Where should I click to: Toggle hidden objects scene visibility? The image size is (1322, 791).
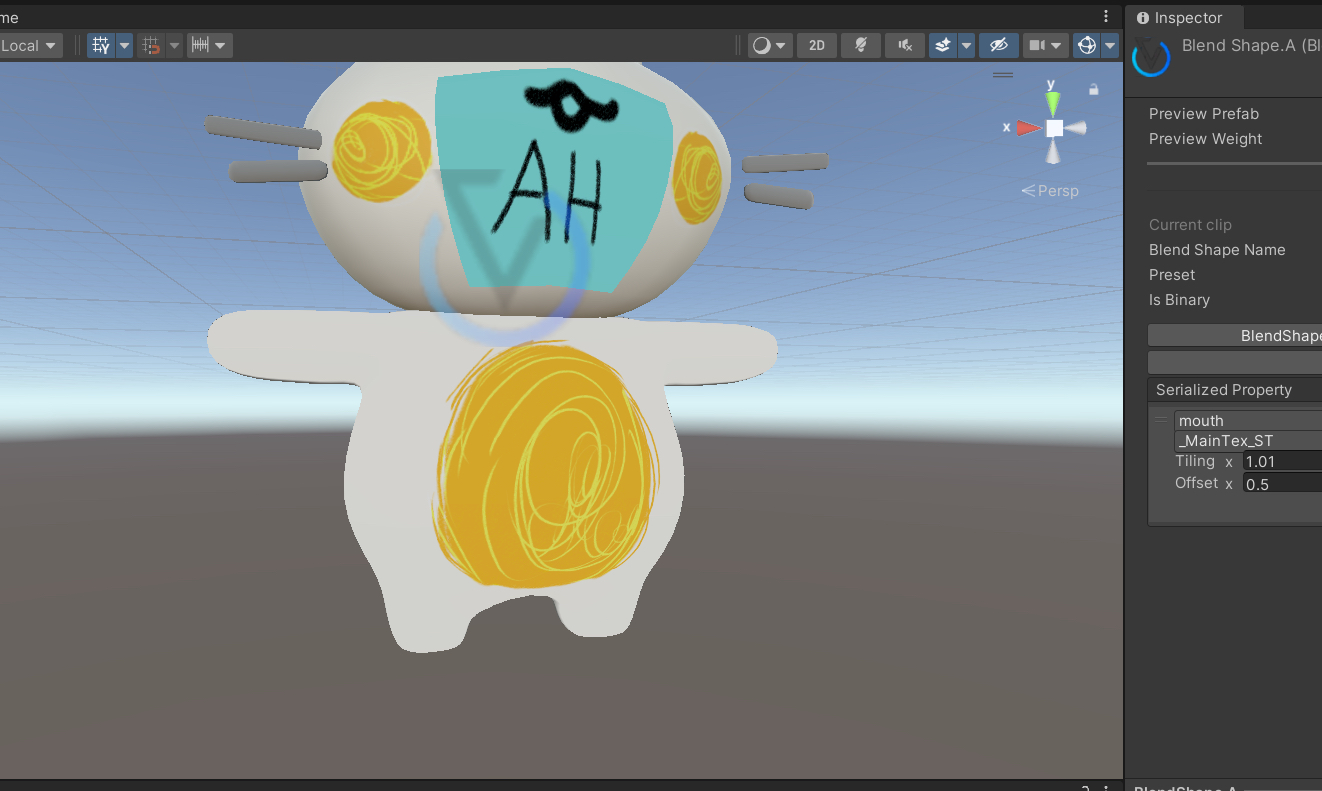click(997, 45)
